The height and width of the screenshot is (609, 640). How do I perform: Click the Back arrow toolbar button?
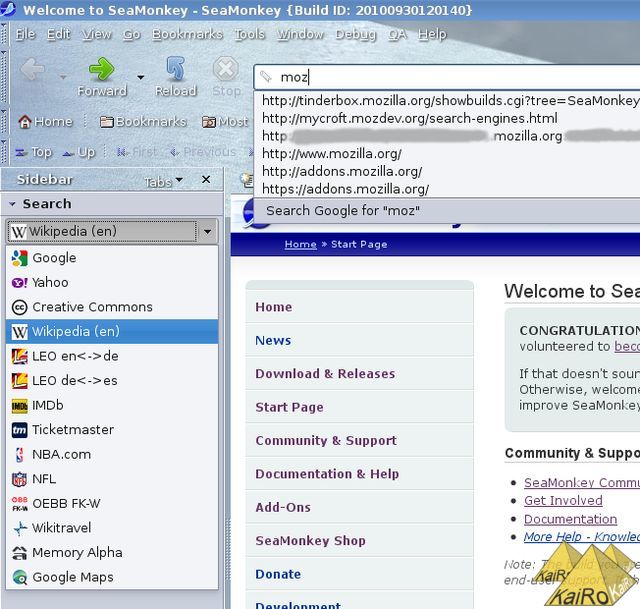tap(33, 69)
